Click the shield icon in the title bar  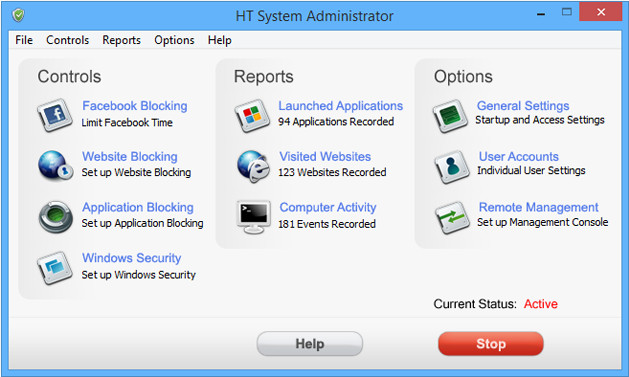pyautogui.click(x=18, y=16)
